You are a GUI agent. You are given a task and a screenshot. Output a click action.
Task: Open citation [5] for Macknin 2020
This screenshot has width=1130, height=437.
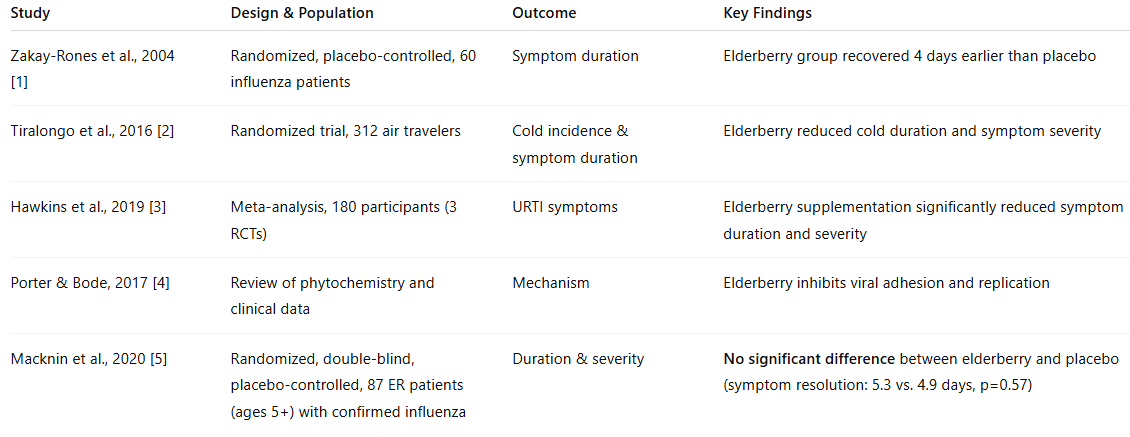[159, 359]
